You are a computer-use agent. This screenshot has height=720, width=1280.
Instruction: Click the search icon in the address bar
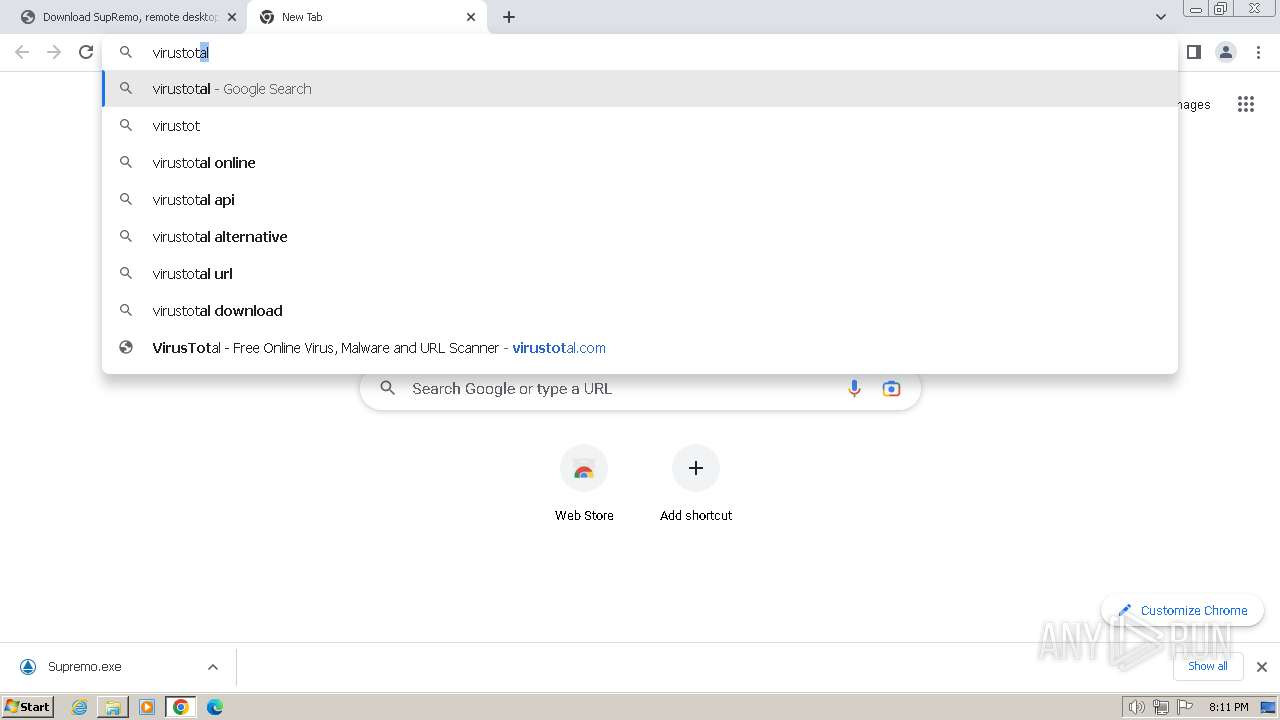tap(126, 52)
